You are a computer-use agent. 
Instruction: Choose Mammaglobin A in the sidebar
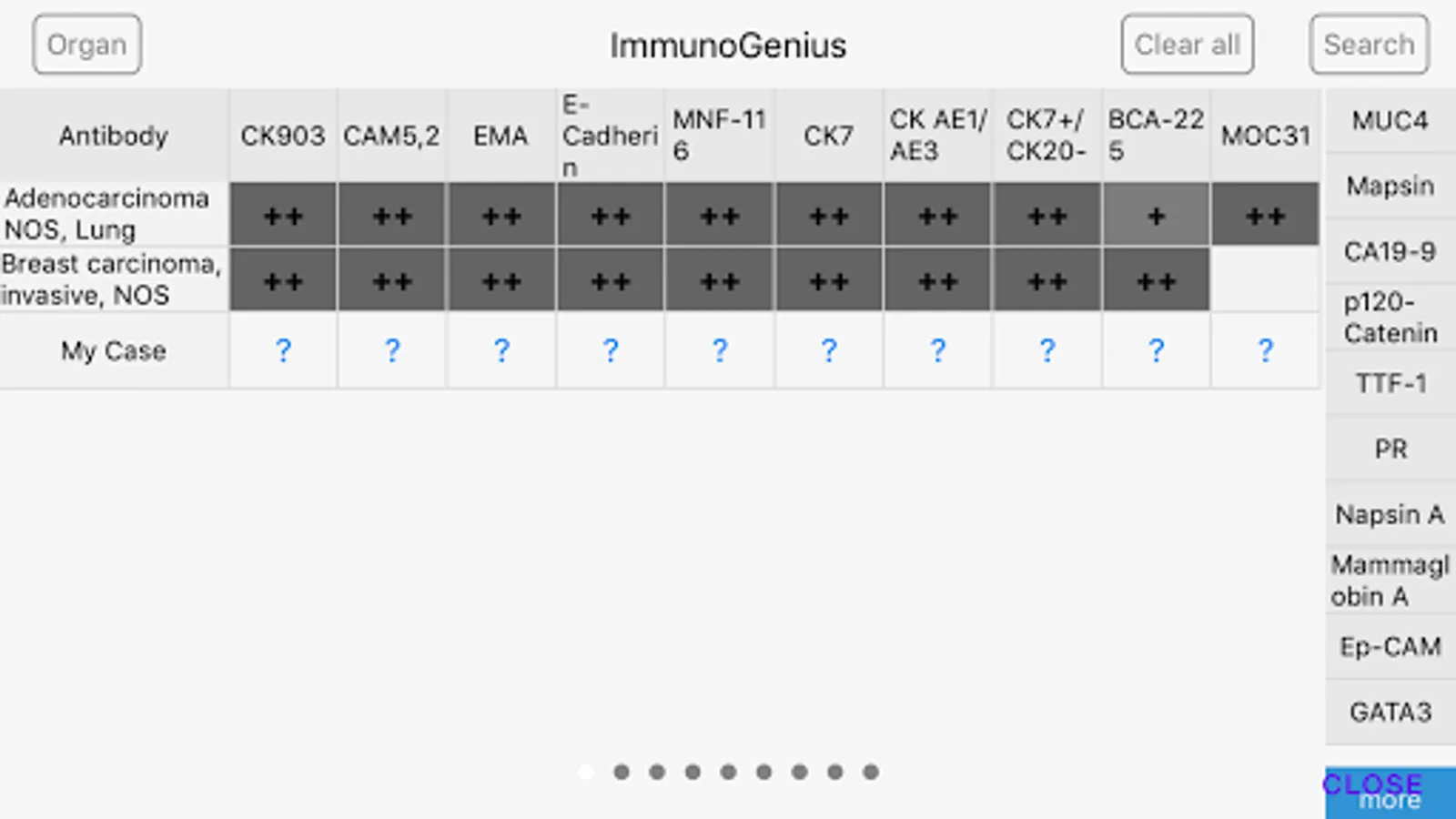(1390, 580)
